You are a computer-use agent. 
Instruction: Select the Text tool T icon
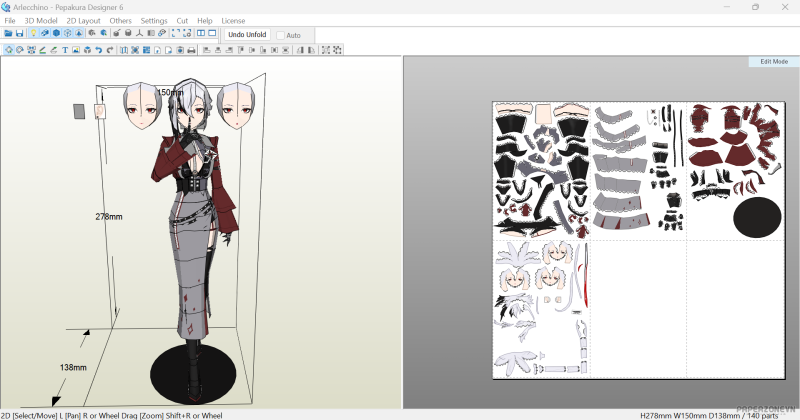pyautogui.click(x=65, y=50)
